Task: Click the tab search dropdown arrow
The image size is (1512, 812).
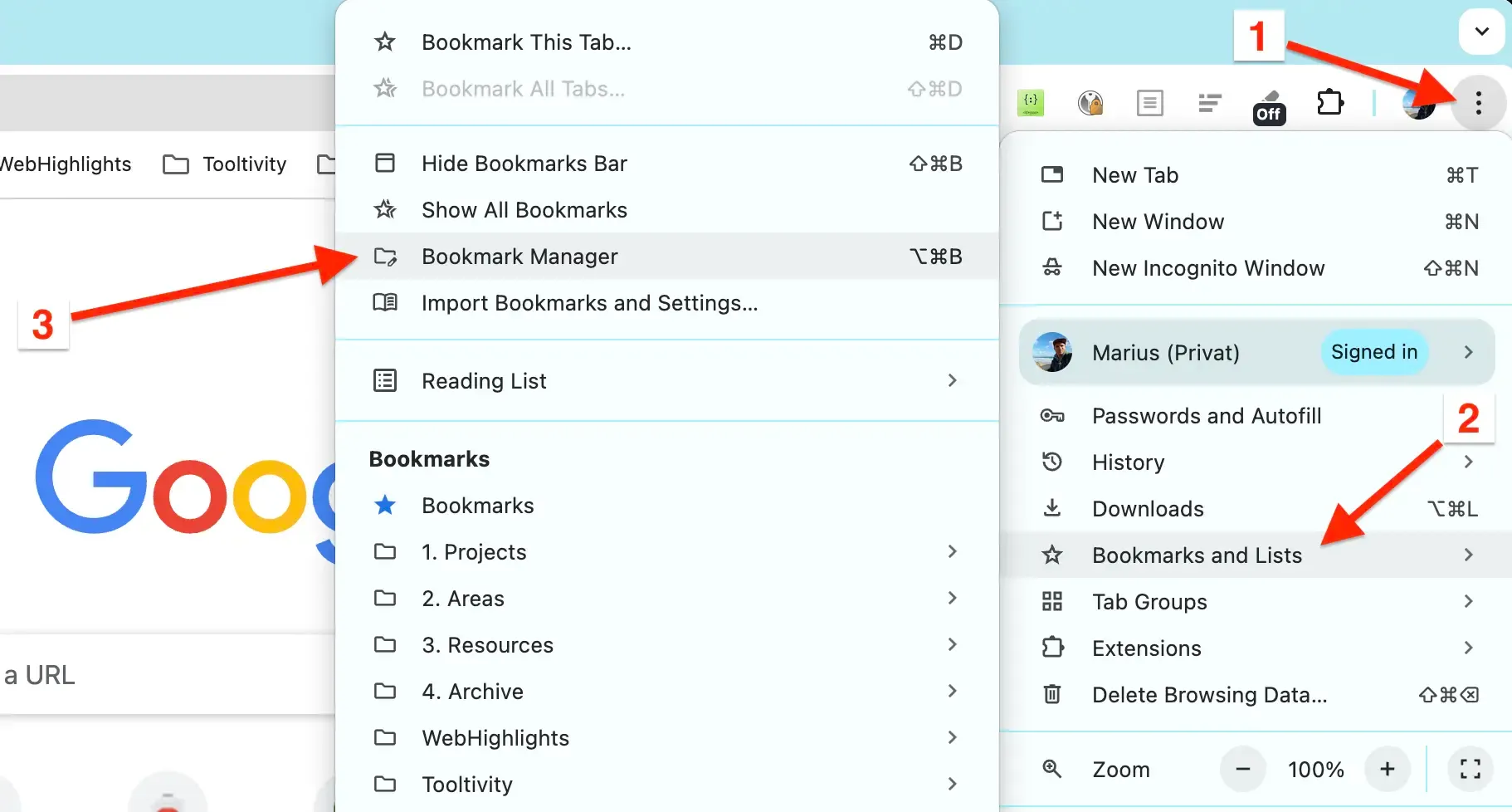Action: (x=1481, y=32)
